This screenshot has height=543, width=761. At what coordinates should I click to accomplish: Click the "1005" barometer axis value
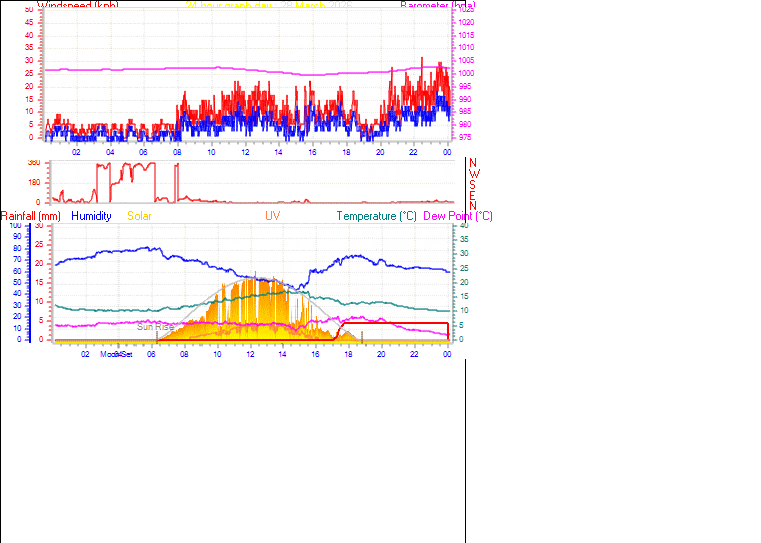466,60
